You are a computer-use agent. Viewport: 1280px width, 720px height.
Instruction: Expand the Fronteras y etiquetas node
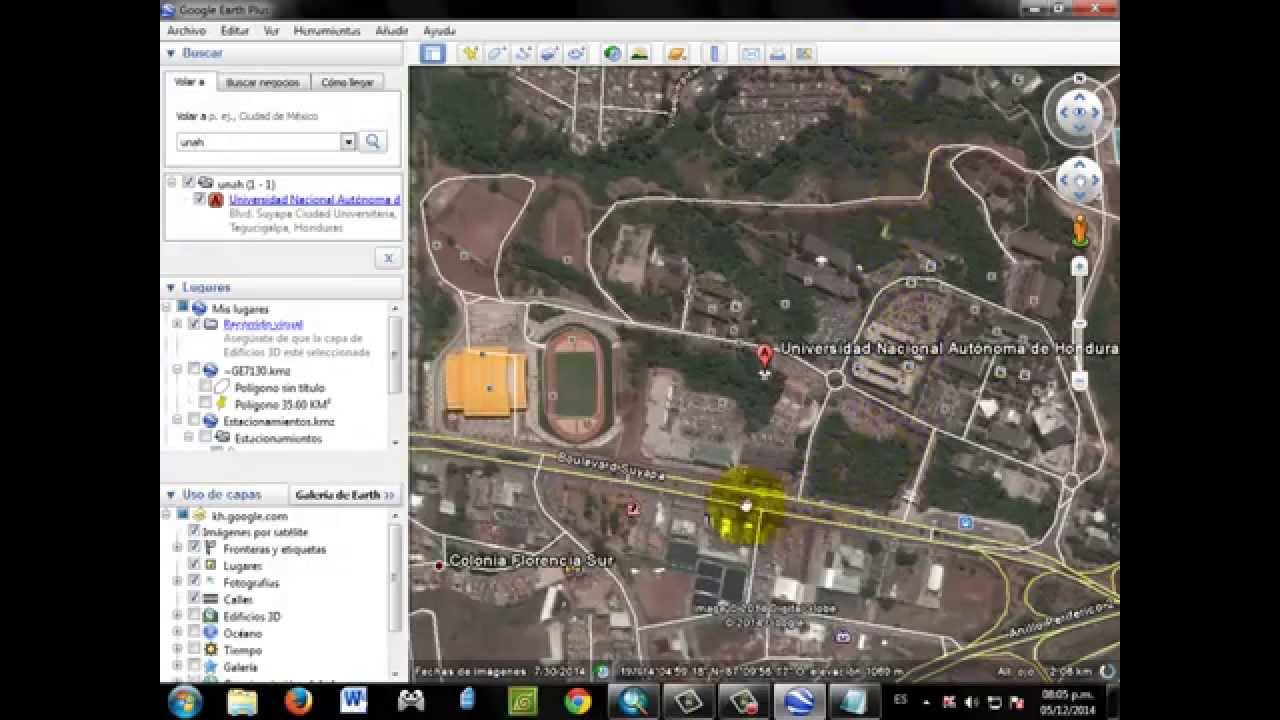click(177, 548)
